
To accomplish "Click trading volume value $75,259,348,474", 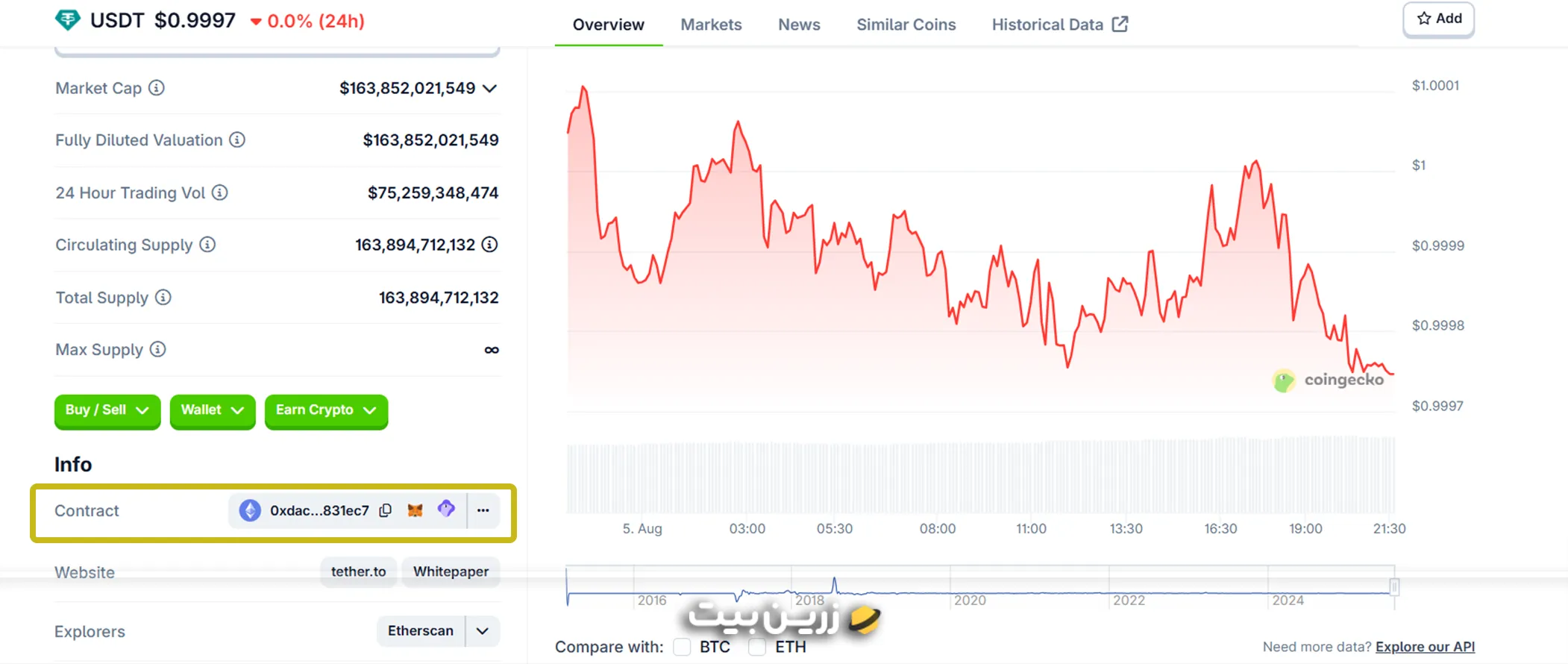I will pyautogui.click(x=433, y=192).
